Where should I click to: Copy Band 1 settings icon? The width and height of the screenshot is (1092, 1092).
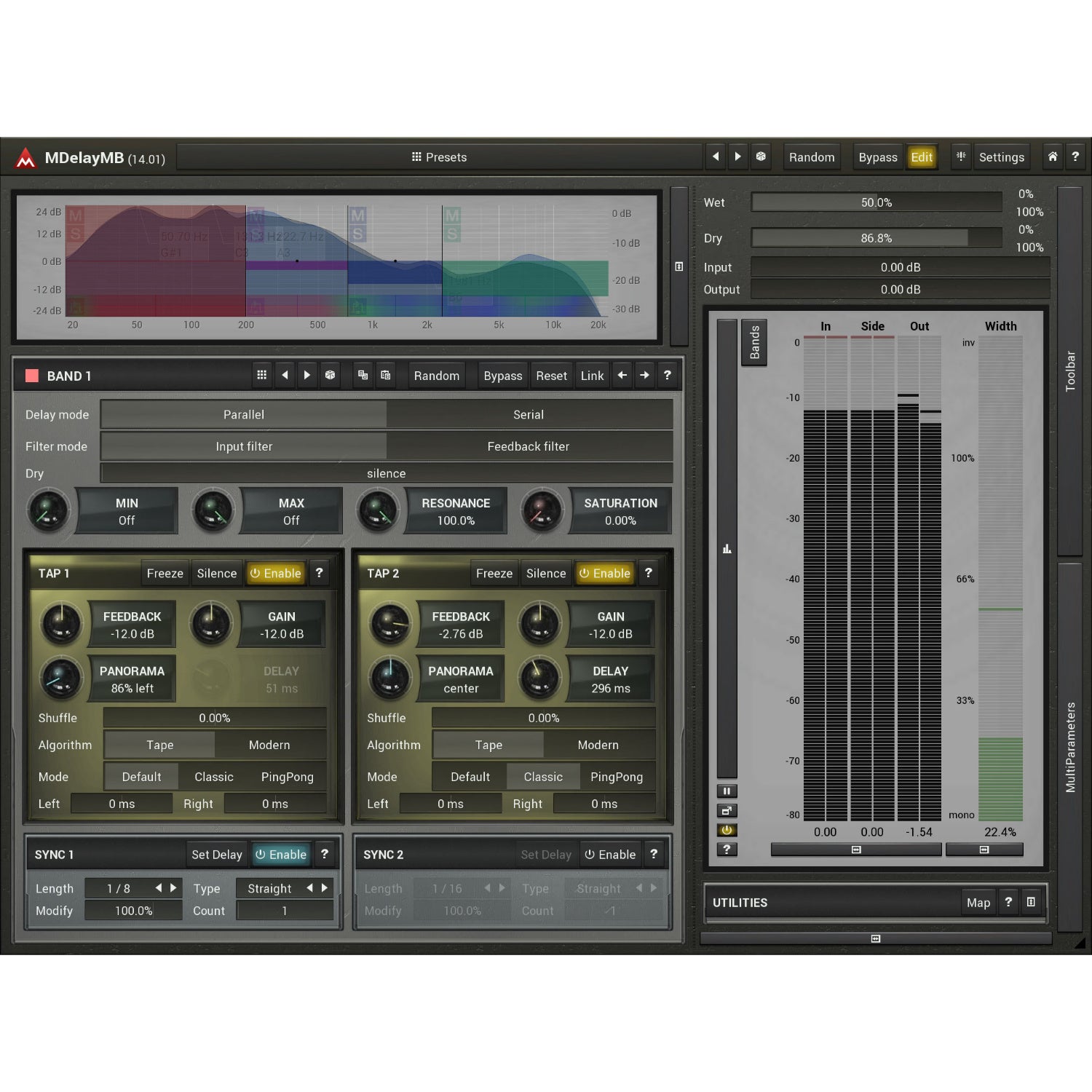pos(363,375)
